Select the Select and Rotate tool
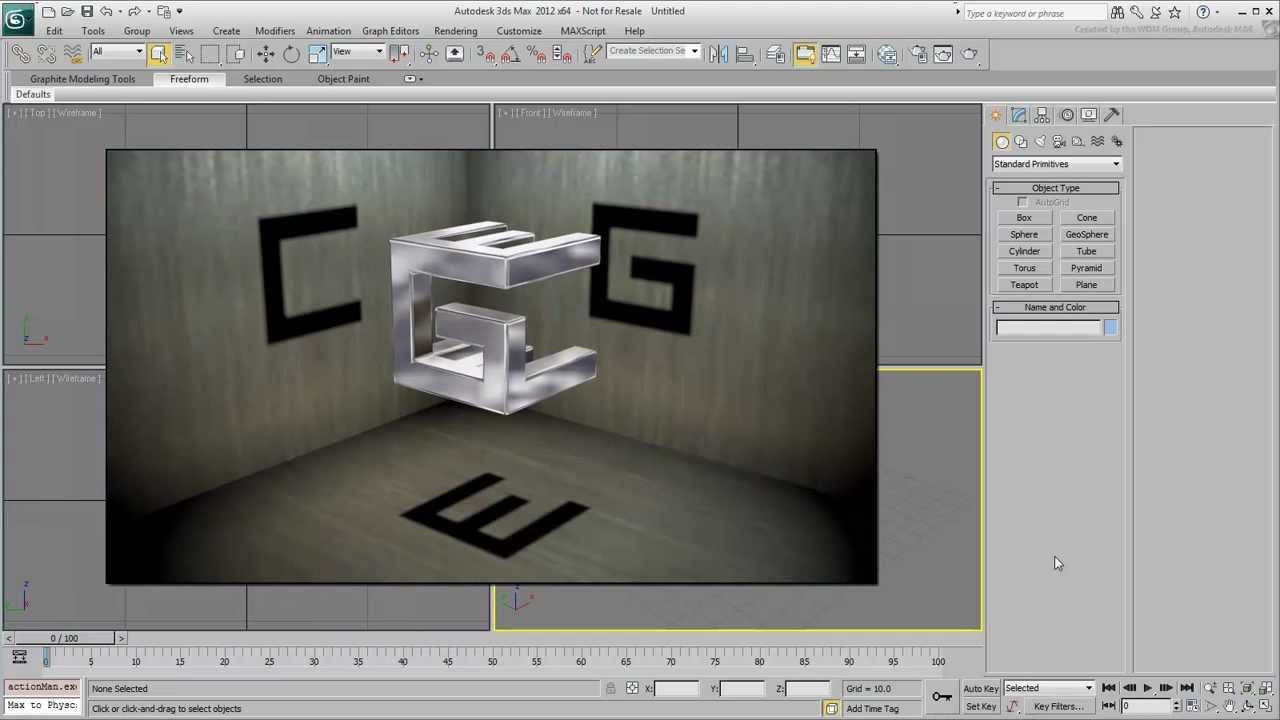This screenshot has height=720, width=1280. pyautogui.click(x=291, y=54)
